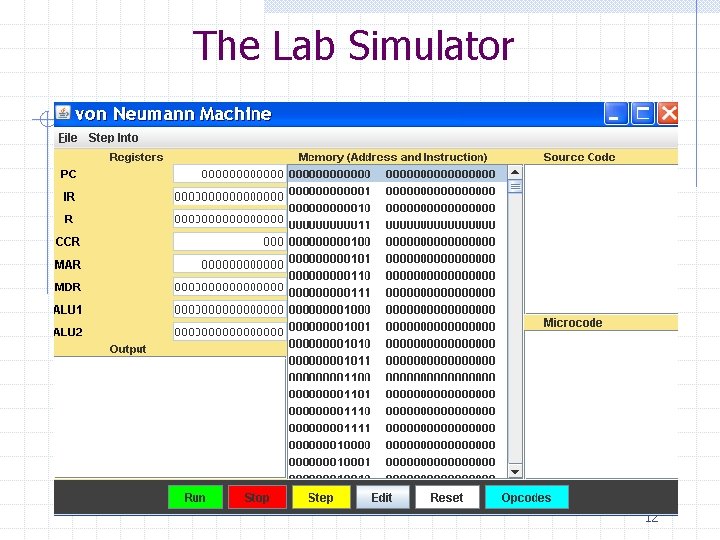Click the Output text area
The image size is (720, 540).
tap(170, 417)
